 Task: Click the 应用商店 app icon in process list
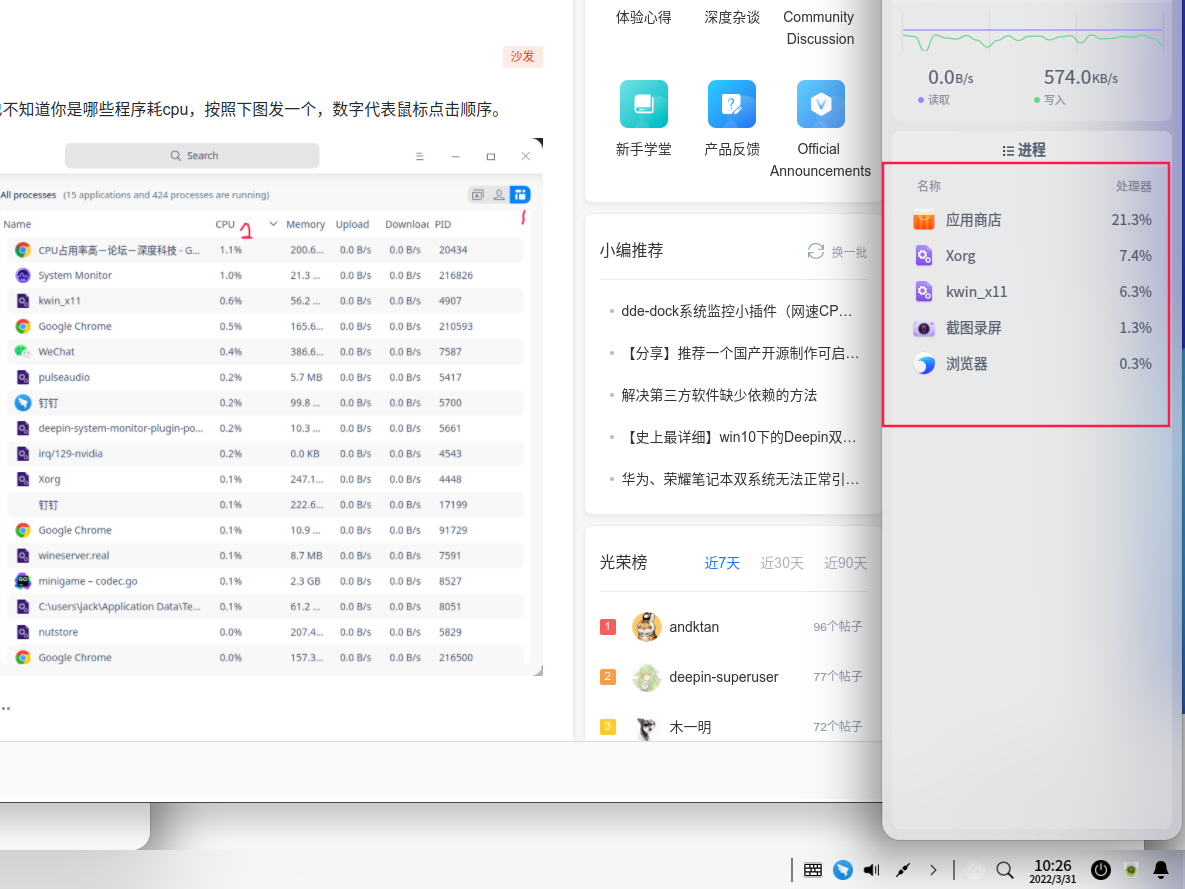point(924,220)
